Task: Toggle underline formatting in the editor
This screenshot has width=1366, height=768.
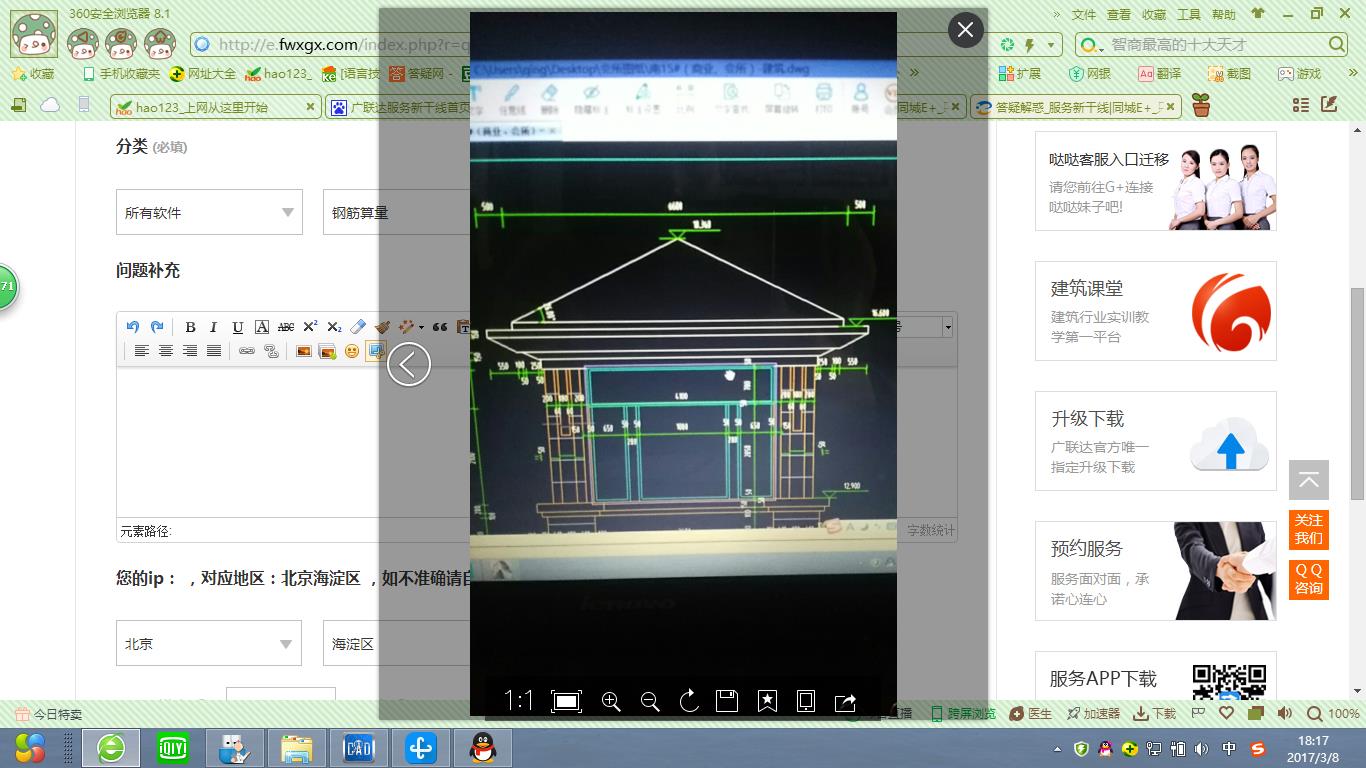Action: click(238, 327)
